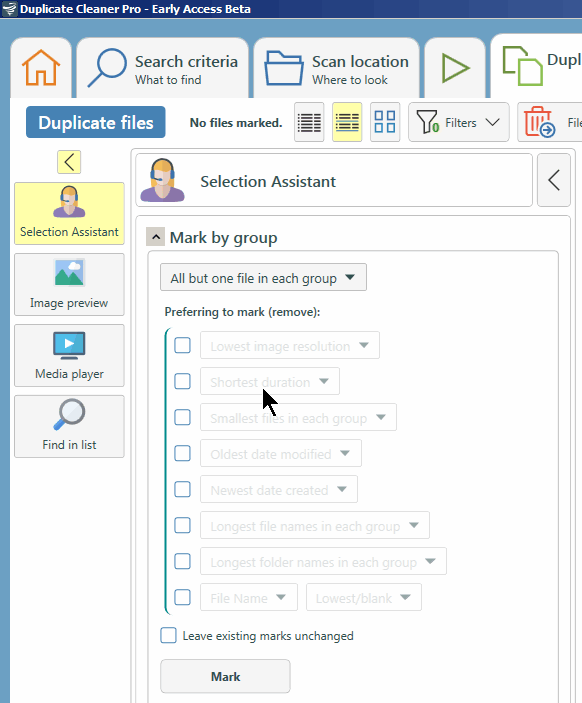Start scan with green play icon
The width and height of the screenshot is (582, 703).
tap(455, 68)
